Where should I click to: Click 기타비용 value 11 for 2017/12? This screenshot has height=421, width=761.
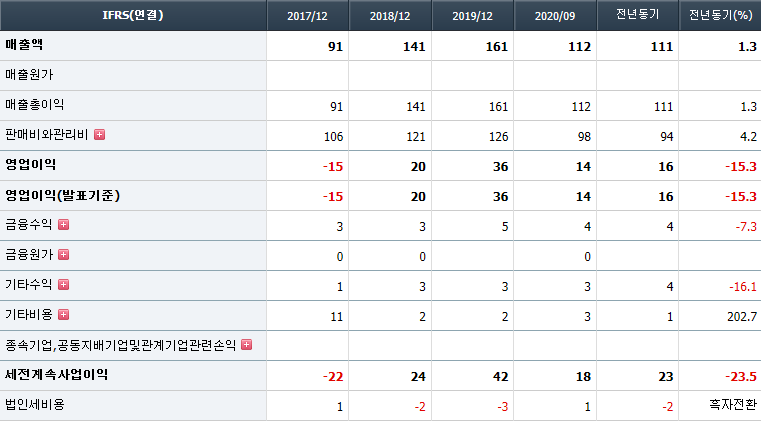tap(336, 317)
